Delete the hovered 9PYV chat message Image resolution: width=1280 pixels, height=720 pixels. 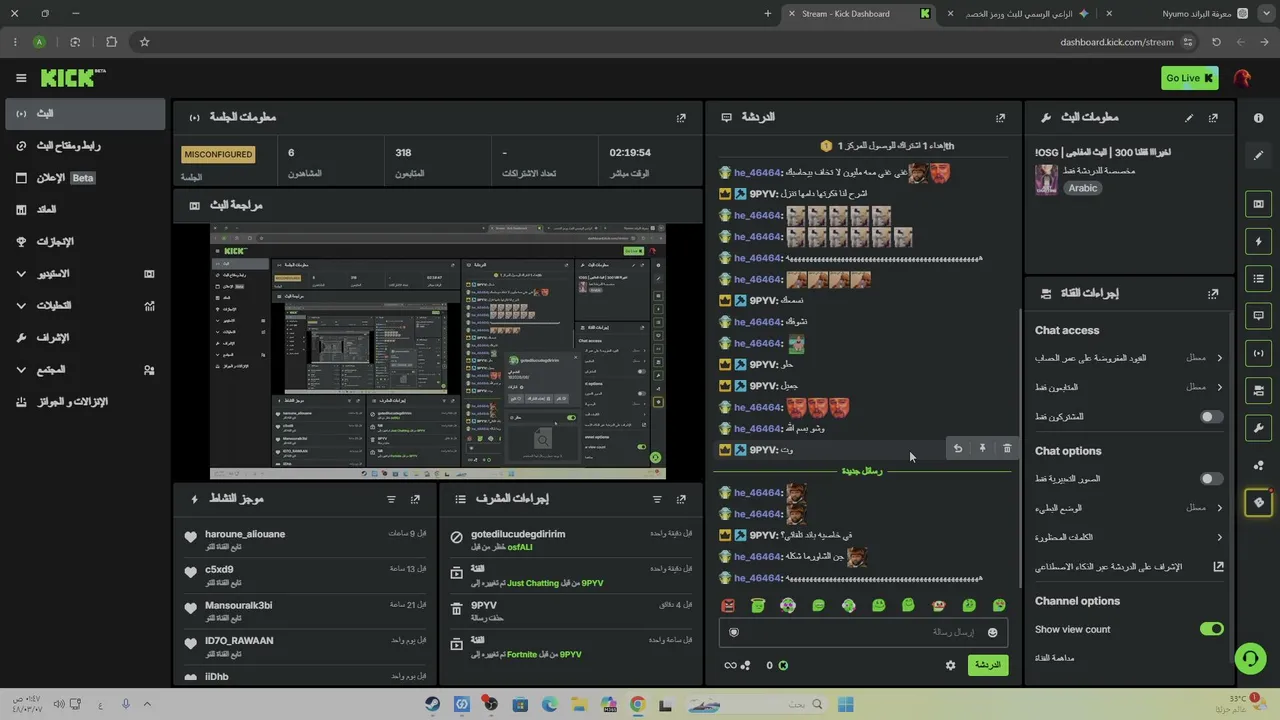(1007, 449)
